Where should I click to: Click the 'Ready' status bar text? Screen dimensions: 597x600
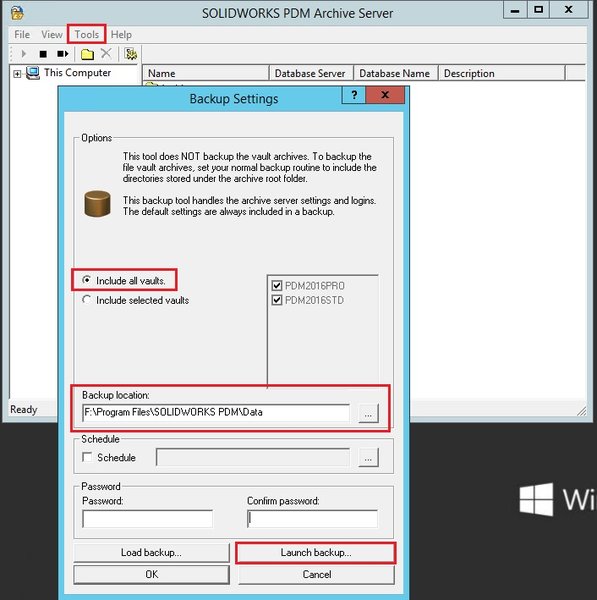point(24,409)
